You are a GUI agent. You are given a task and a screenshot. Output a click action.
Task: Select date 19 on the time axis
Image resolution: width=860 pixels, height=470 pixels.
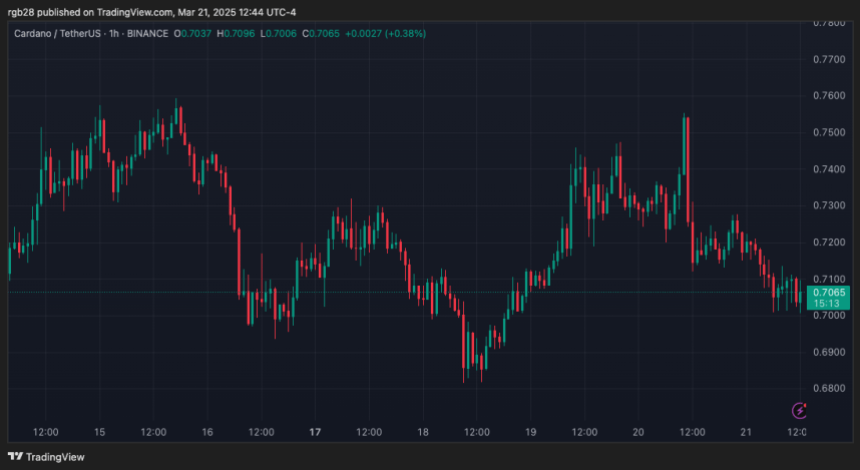click(531, 432)
